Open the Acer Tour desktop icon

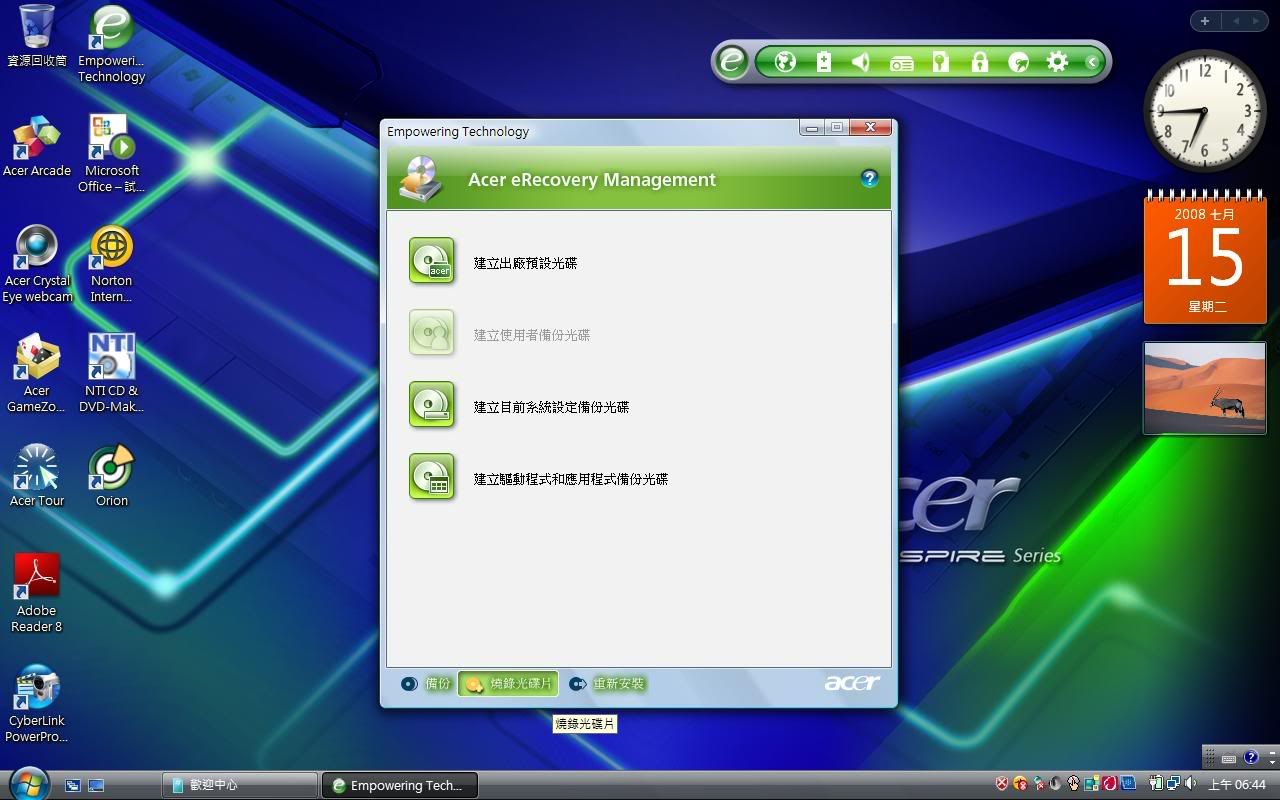[x=37, y=476]
